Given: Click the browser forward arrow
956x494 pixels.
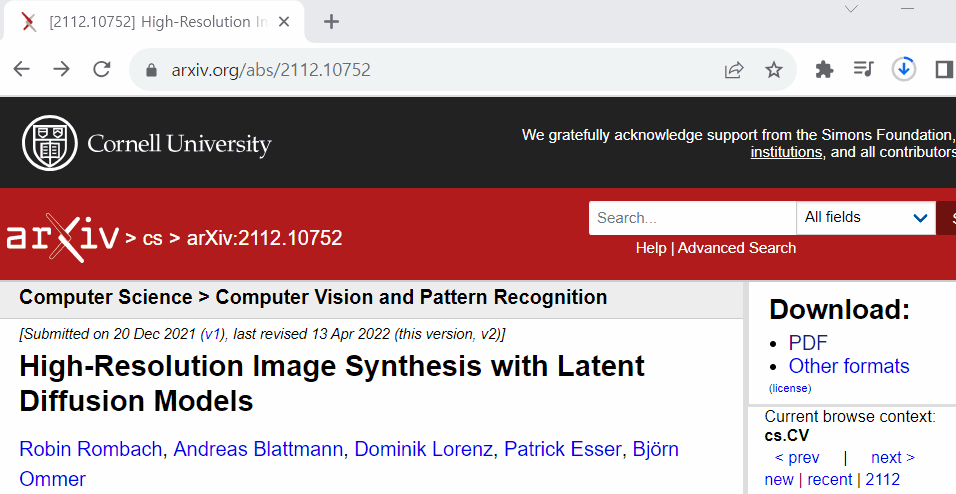Looking at the screenshot, I should click(x=62, y=70).
